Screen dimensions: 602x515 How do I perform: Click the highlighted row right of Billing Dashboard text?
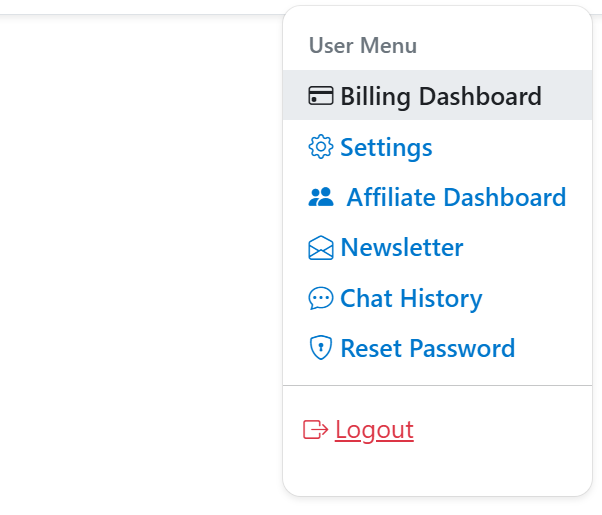pyautogui.click(x=566, y=95)
